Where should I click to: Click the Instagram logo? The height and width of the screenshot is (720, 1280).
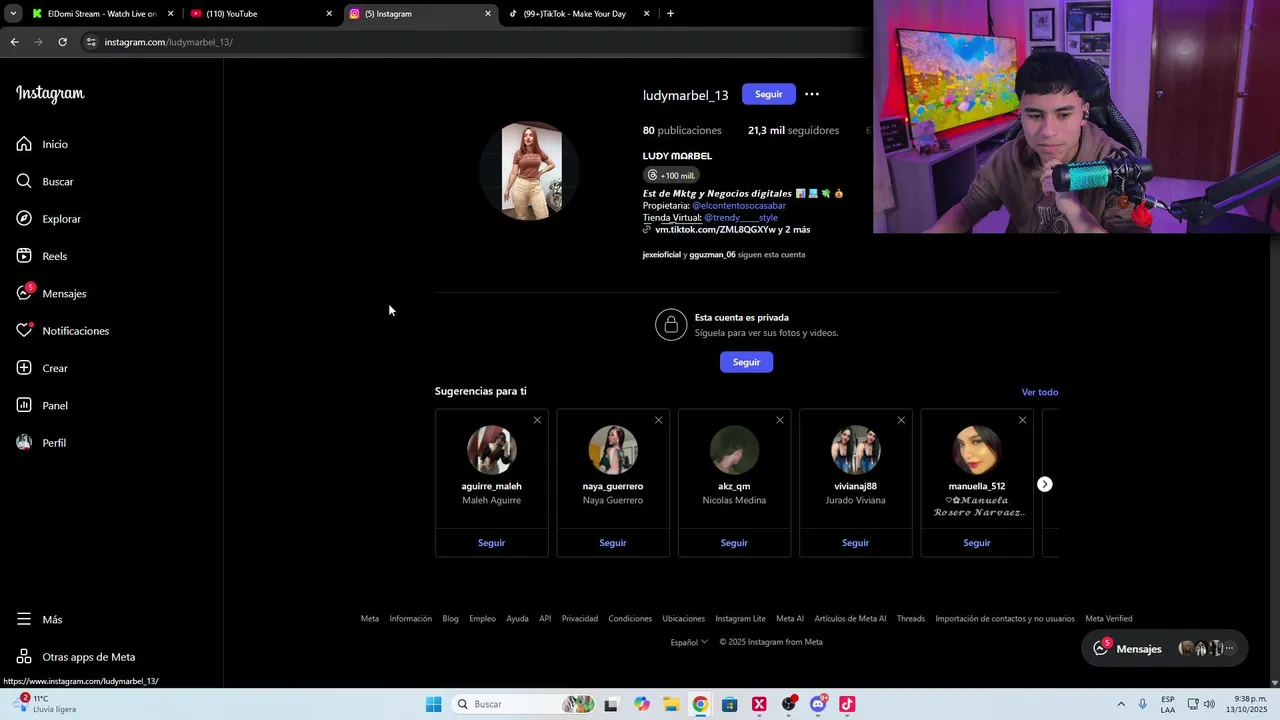(50, 94)
